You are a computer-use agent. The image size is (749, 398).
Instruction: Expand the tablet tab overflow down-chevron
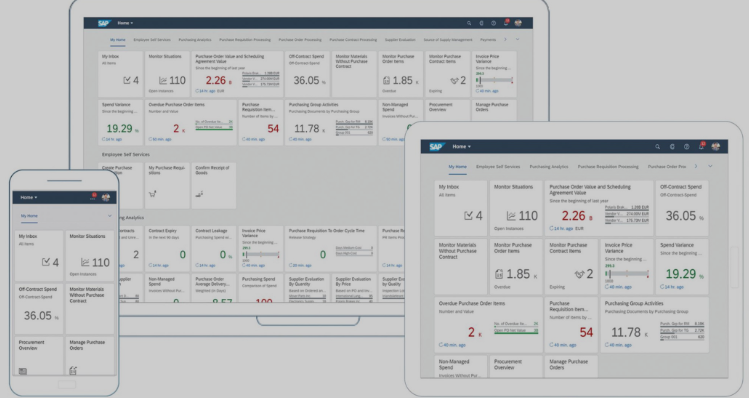[710, 166]
